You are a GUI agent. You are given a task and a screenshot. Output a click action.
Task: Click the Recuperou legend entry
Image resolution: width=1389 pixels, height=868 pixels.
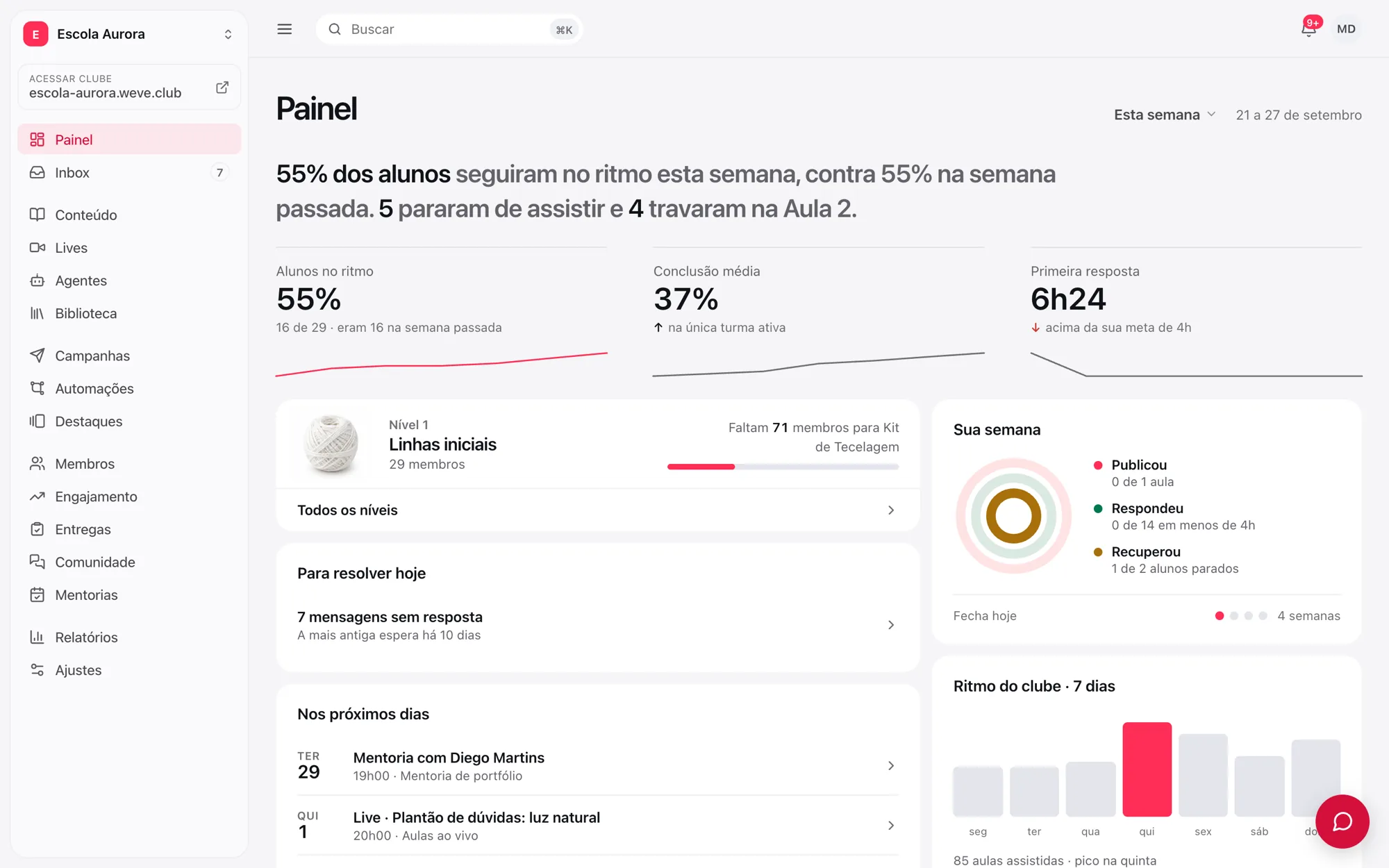coord(1167,560)
